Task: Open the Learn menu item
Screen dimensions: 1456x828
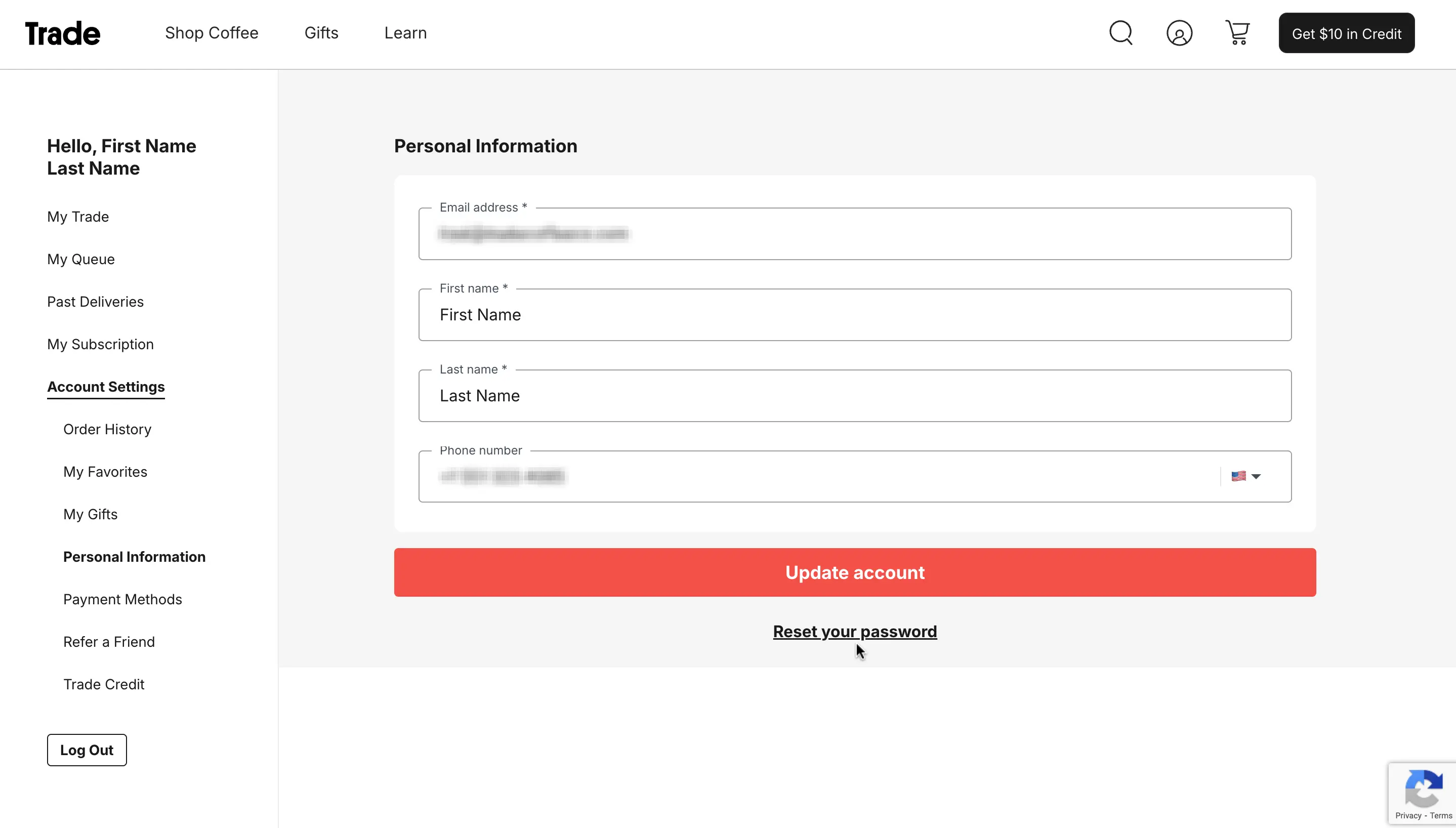Action: (405, 33)
